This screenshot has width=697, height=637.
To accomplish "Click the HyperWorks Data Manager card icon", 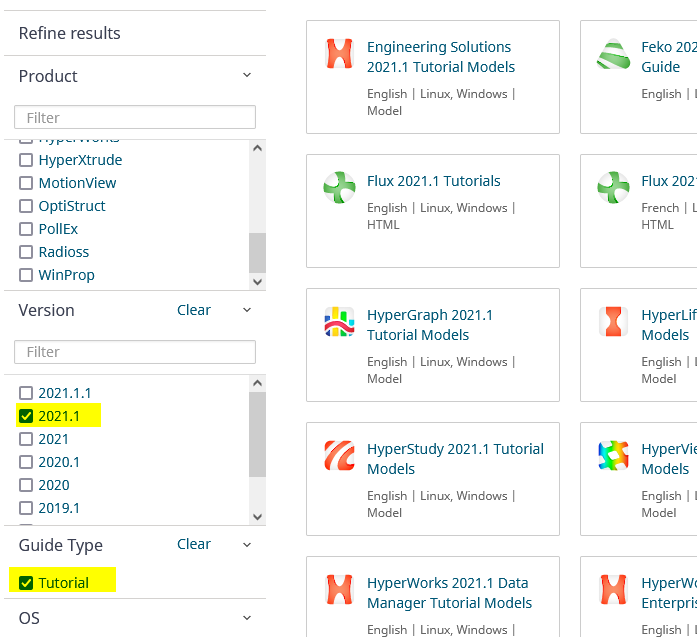I will tap(339, 589).
